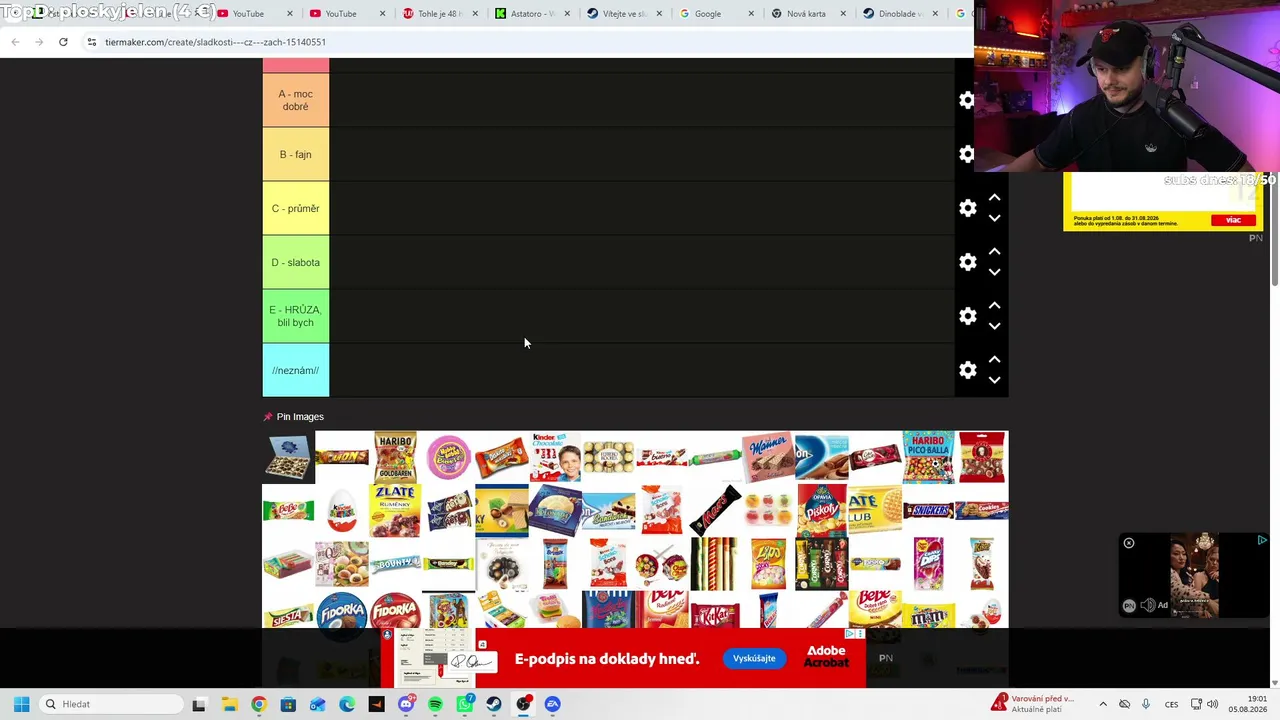Open settings gear for A - moc dobré tier
Image resolution: width=1280 pixels, height=720 pixels.
tap(967, 100)
